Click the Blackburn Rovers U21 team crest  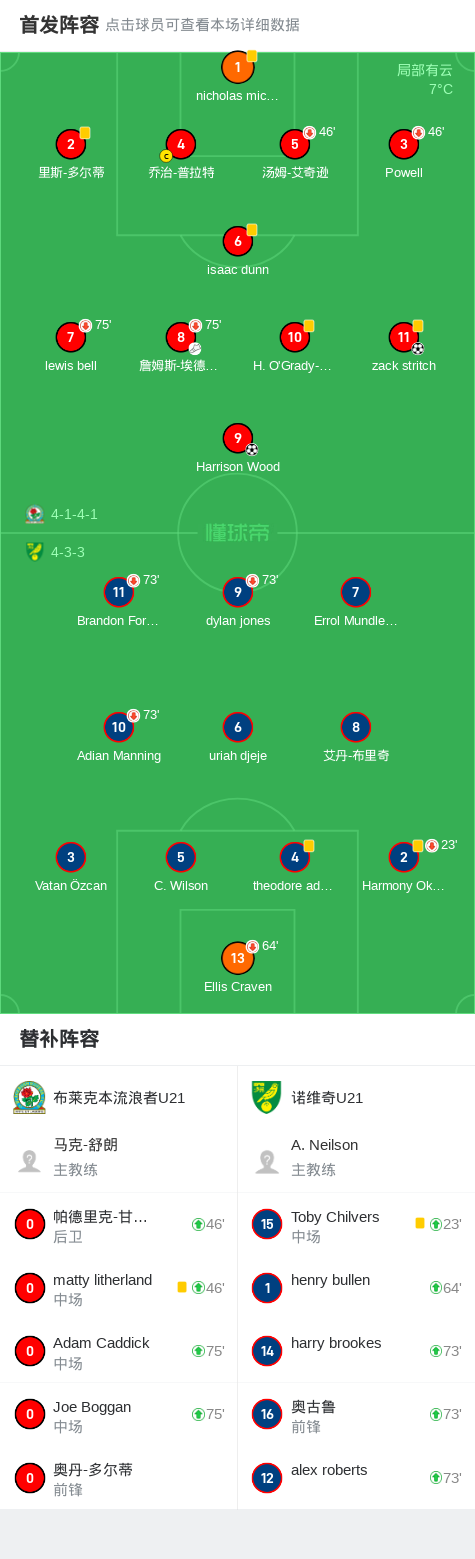30,1097
